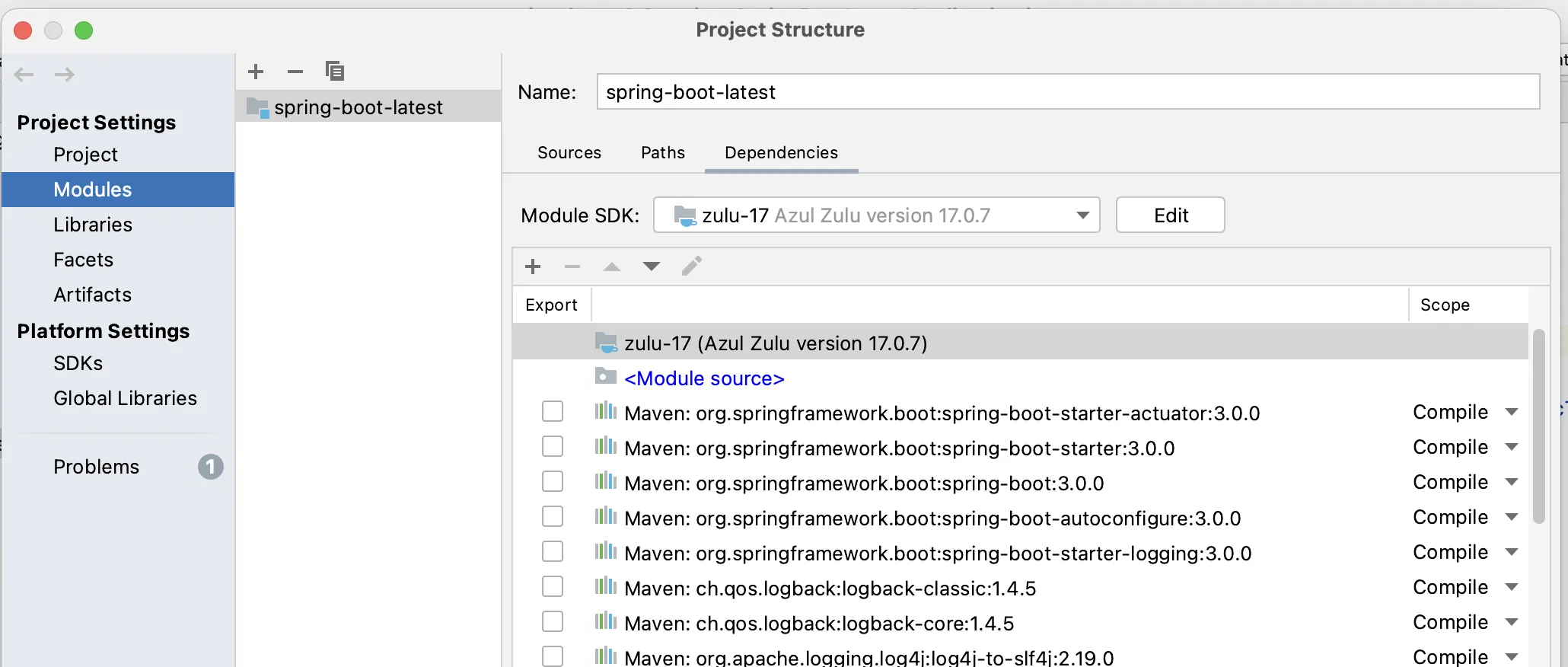Screen dimensions: 1568x667
Task: Click the Problems count badge
Action: click(210, 467)
